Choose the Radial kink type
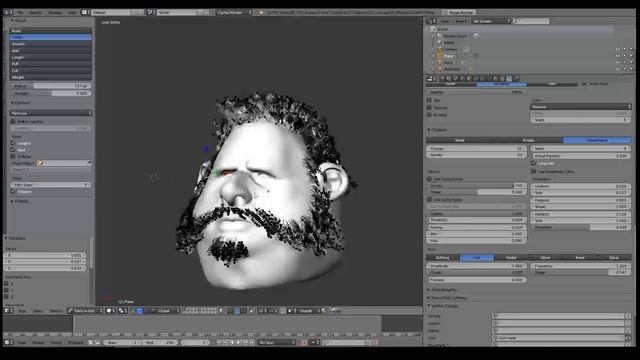The width and height of the screenshot is (640, 360). pyautogui.click(x=511, y=258)
